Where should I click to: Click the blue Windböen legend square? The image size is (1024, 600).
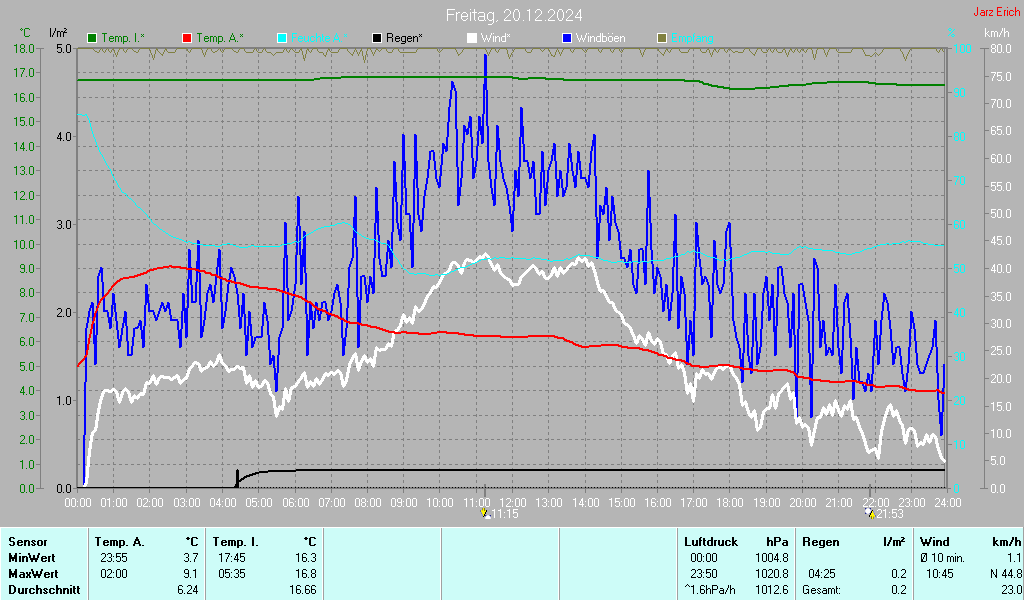pyautogui.click(x=567, y=38)
